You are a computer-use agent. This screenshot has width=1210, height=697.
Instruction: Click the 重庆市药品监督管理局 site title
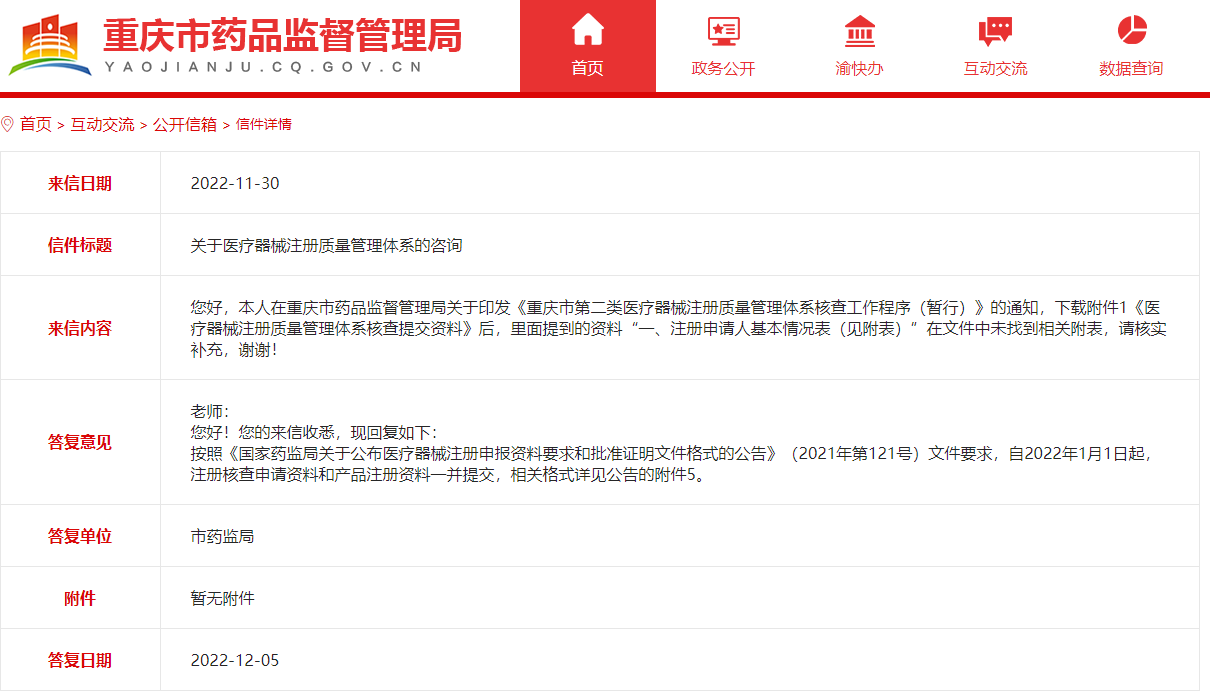point(282,36)
